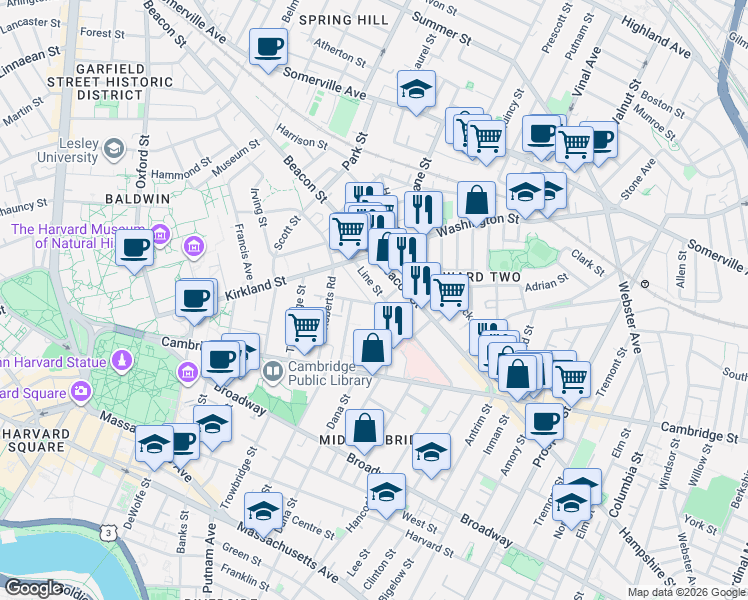Click the Putnam Ave street label
The height and width of the screenshot is (600, 748).
tap(209, 557)
